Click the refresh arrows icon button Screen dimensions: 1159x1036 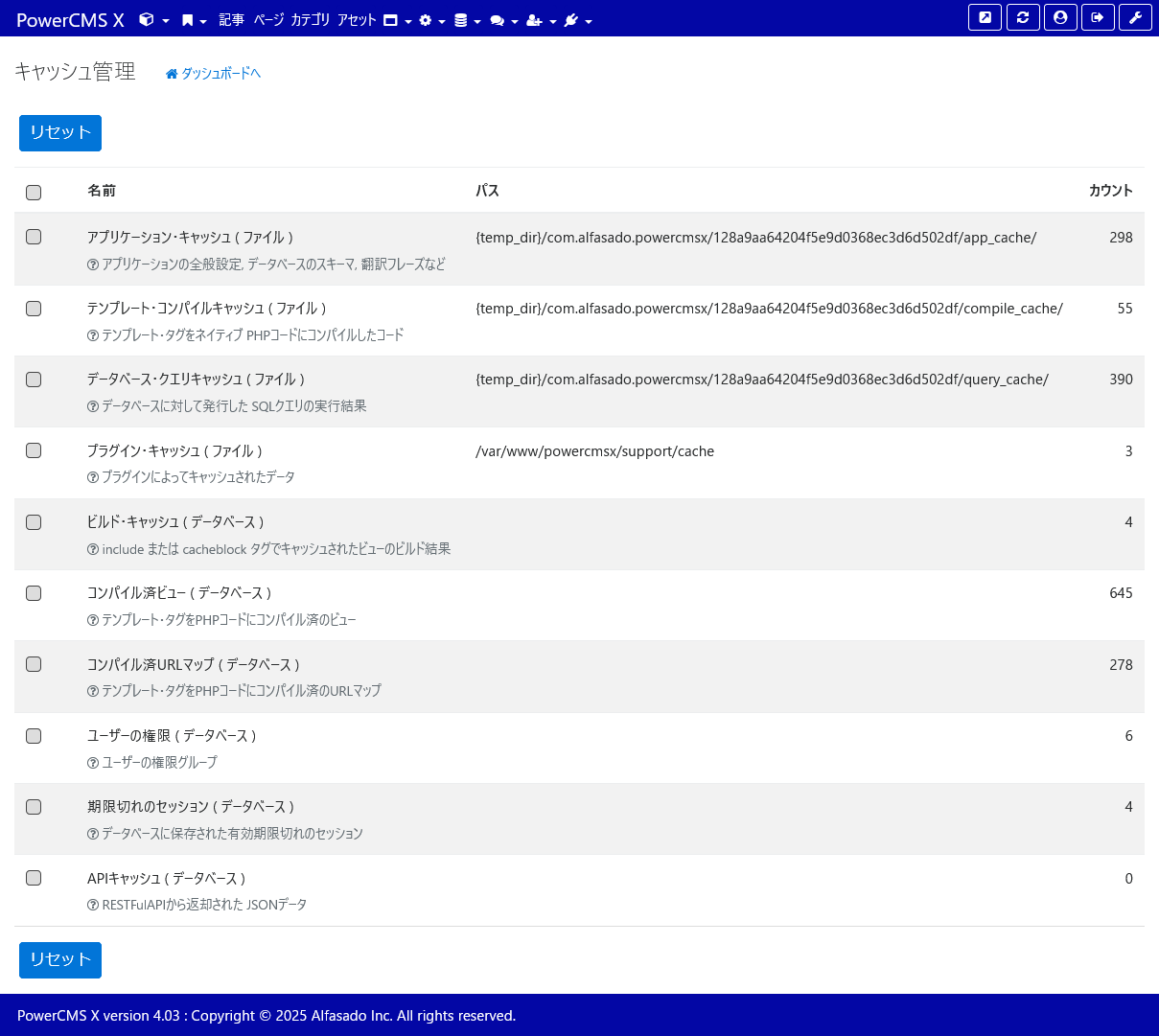(x=1023, y=17)
